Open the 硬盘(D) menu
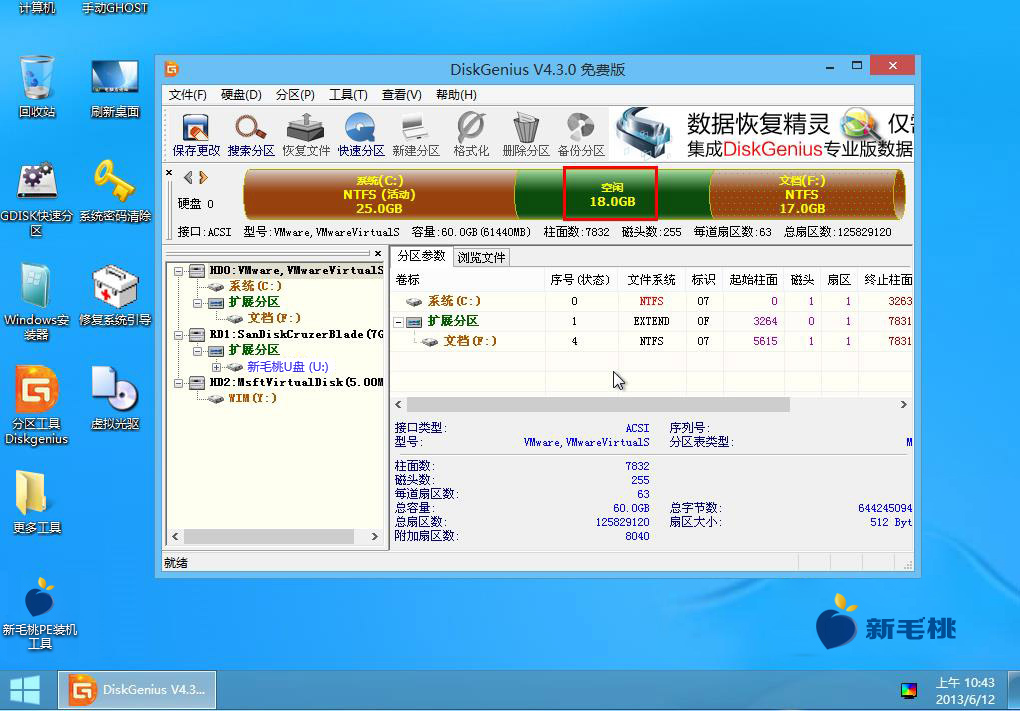 (x=241, y=95)
